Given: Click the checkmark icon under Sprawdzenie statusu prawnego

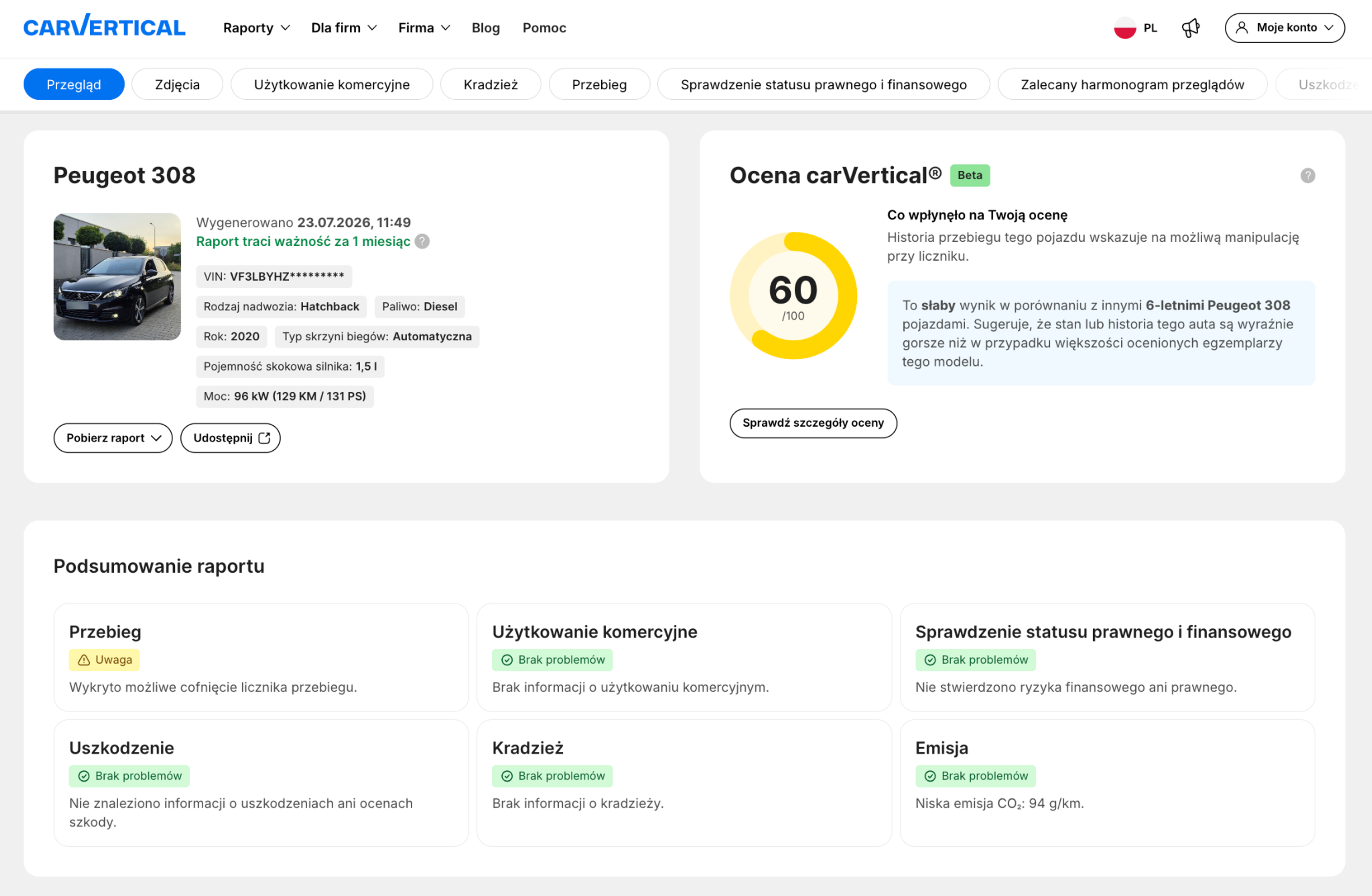Looking at the screenshot, I should click(930, 660).
